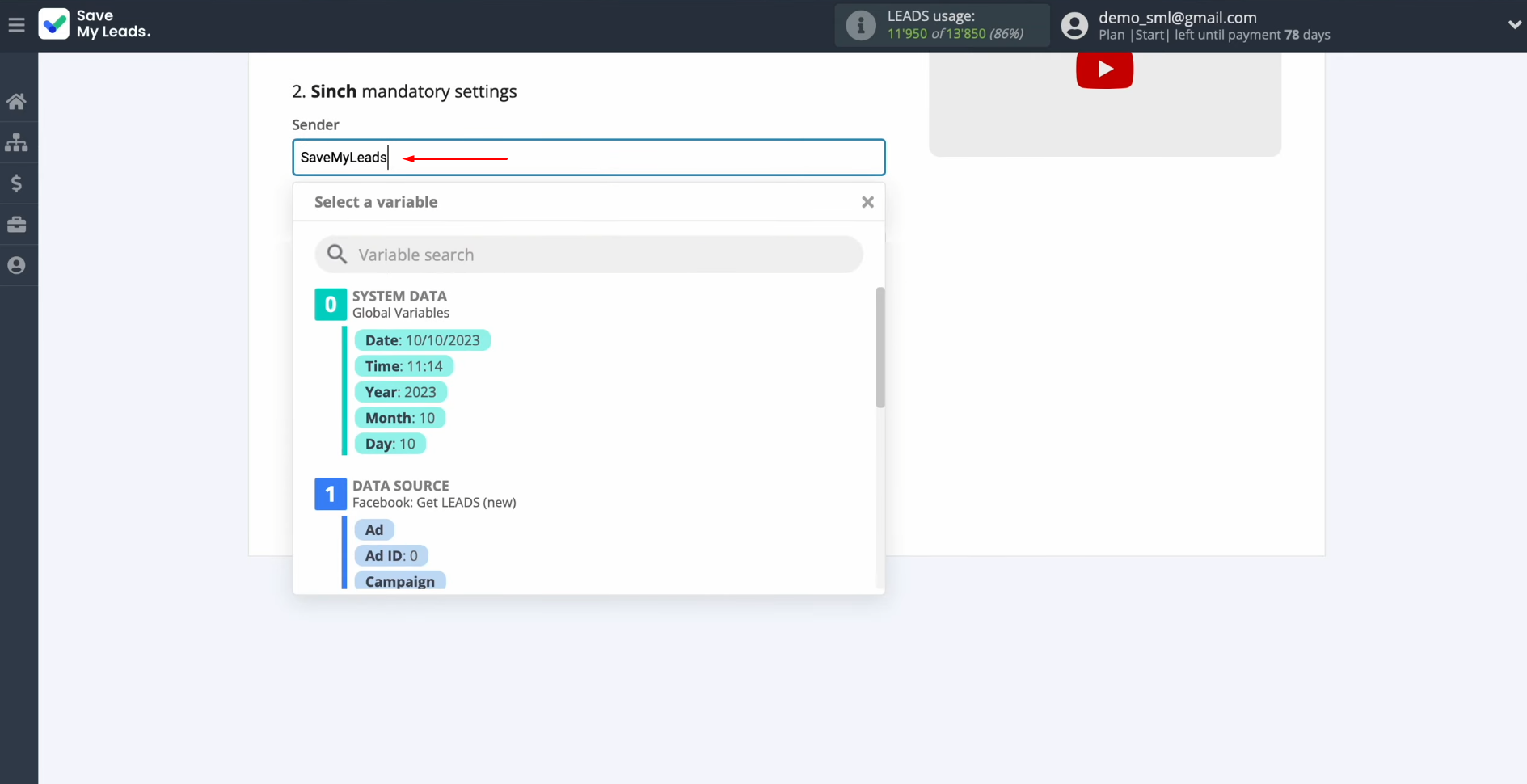Screen dimensions: 1527x784
Task: Open the profile sidebar icon
Action: tap(16, 265)
